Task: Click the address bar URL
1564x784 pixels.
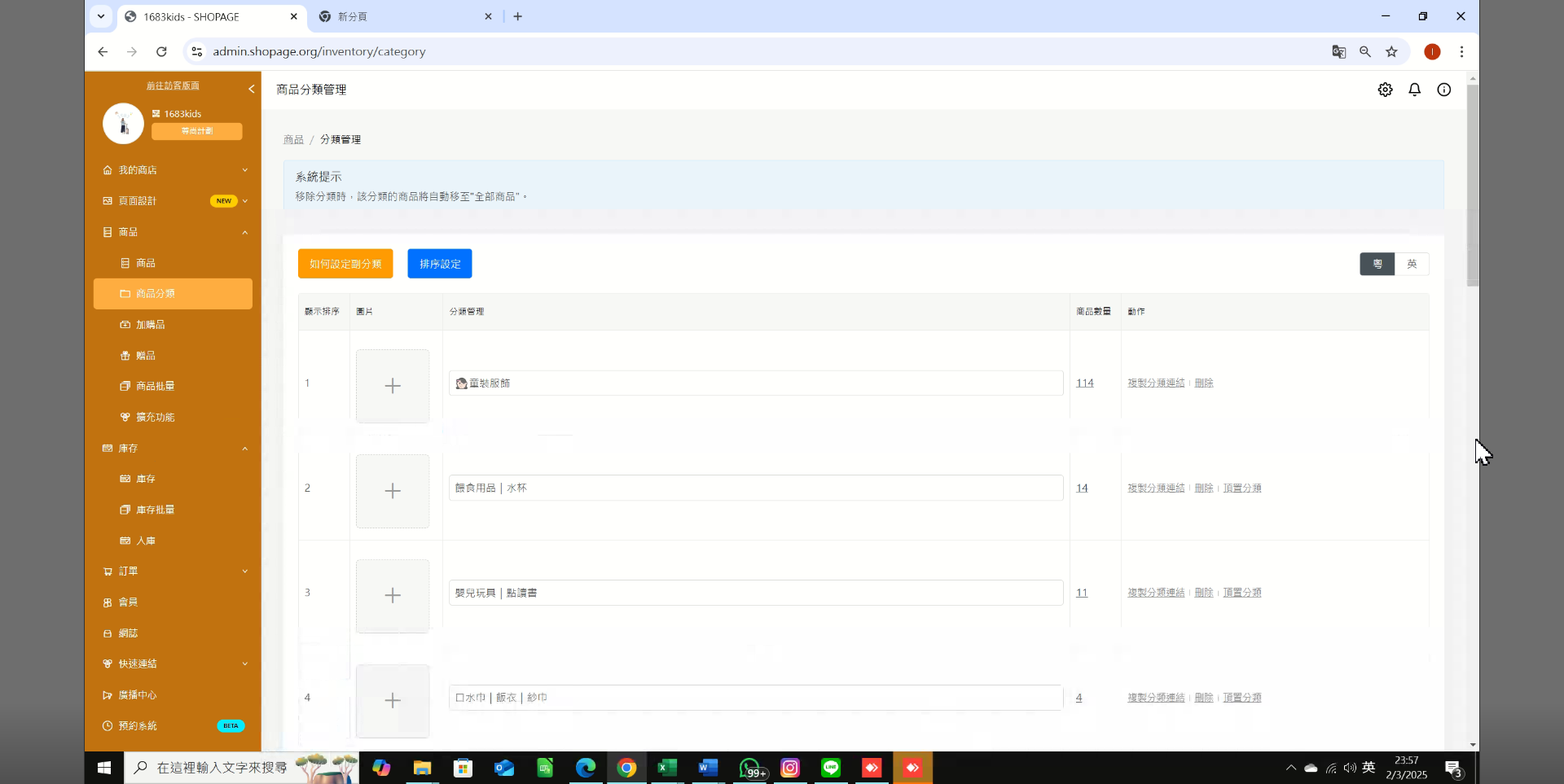Action: tap(319, 51)
